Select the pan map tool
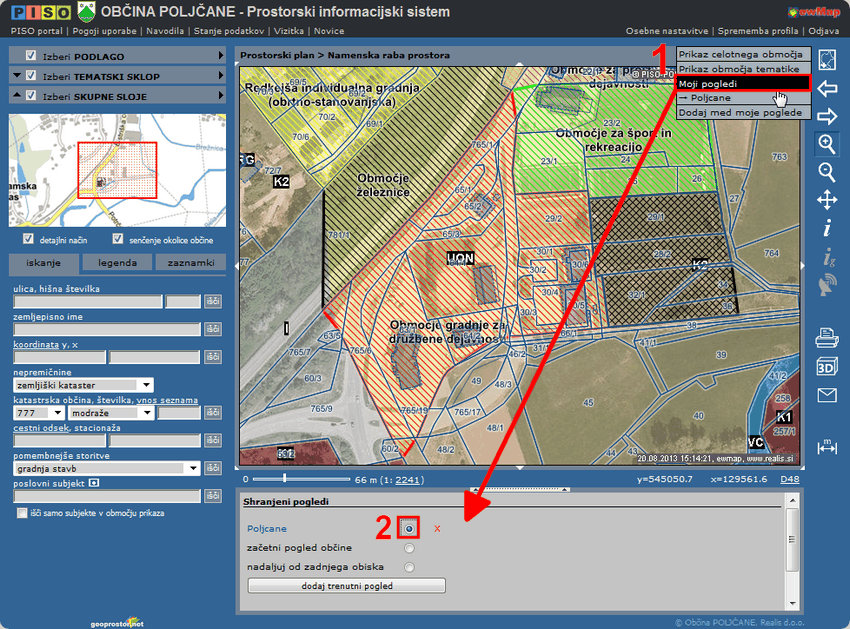 click(827, 200)
